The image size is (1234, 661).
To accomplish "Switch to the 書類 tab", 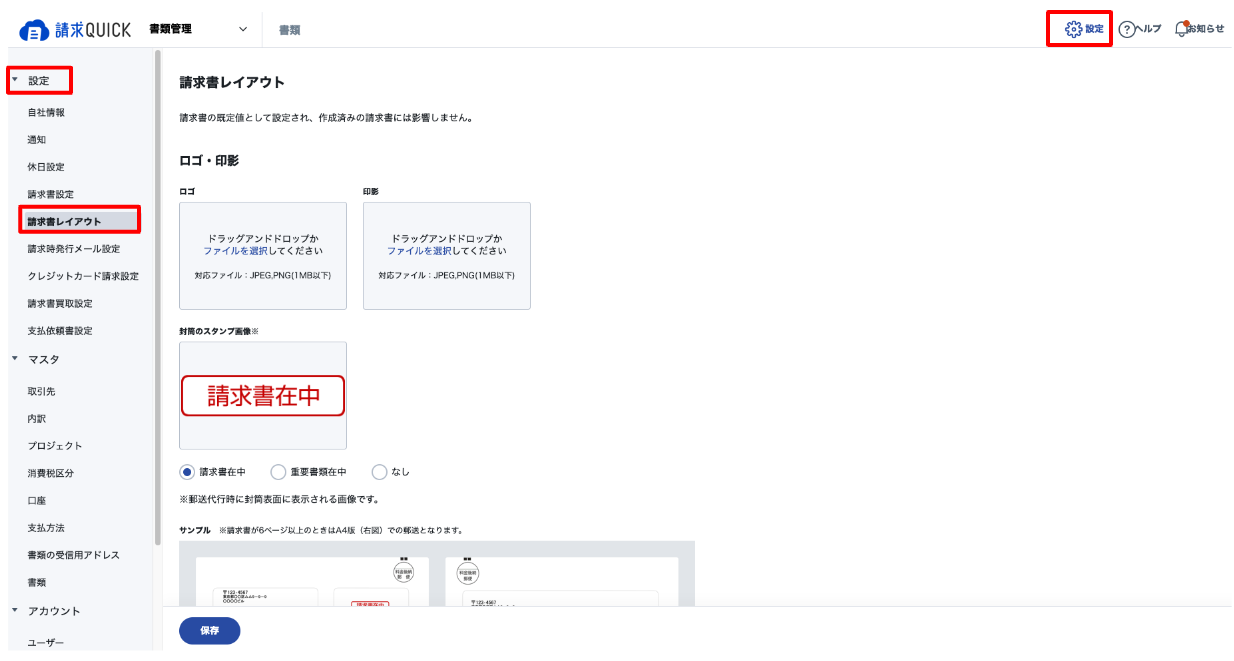I will point(289,30).
